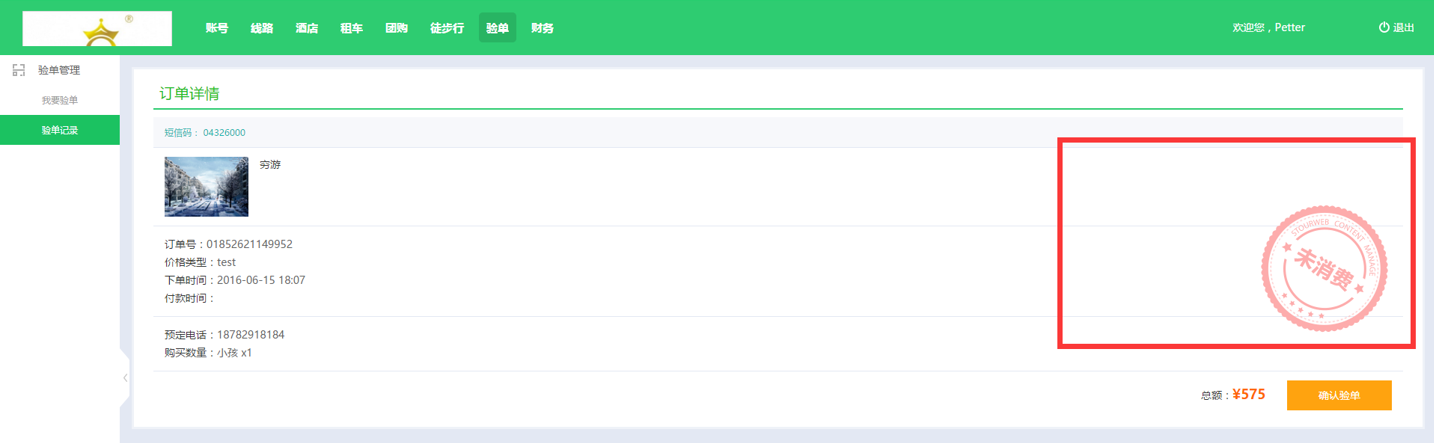1434x443 pixels.
Task: Open the 账号 menu
Action: [217, 28]
